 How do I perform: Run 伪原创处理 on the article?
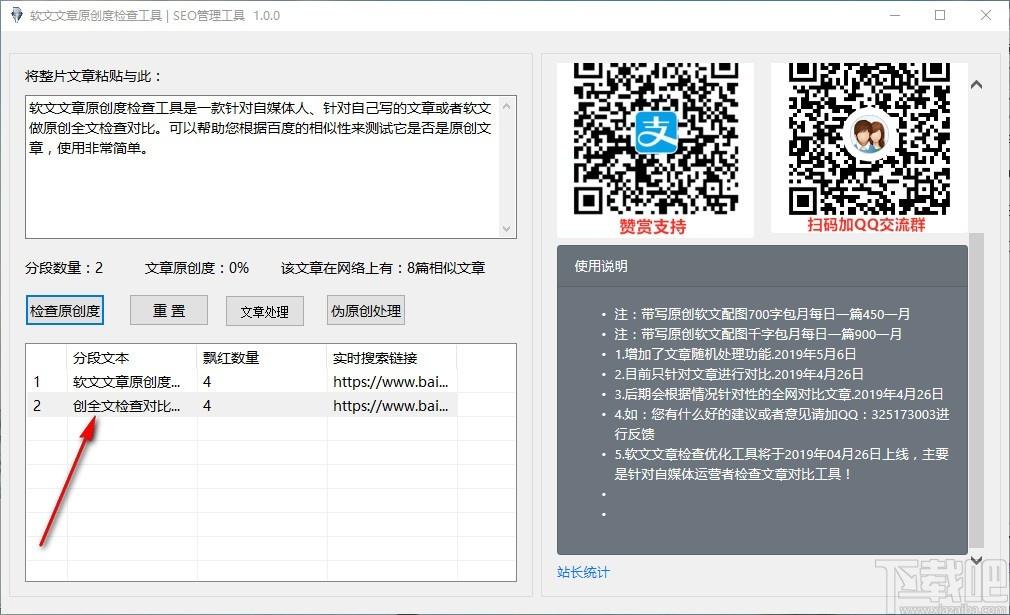coord(366,311)
